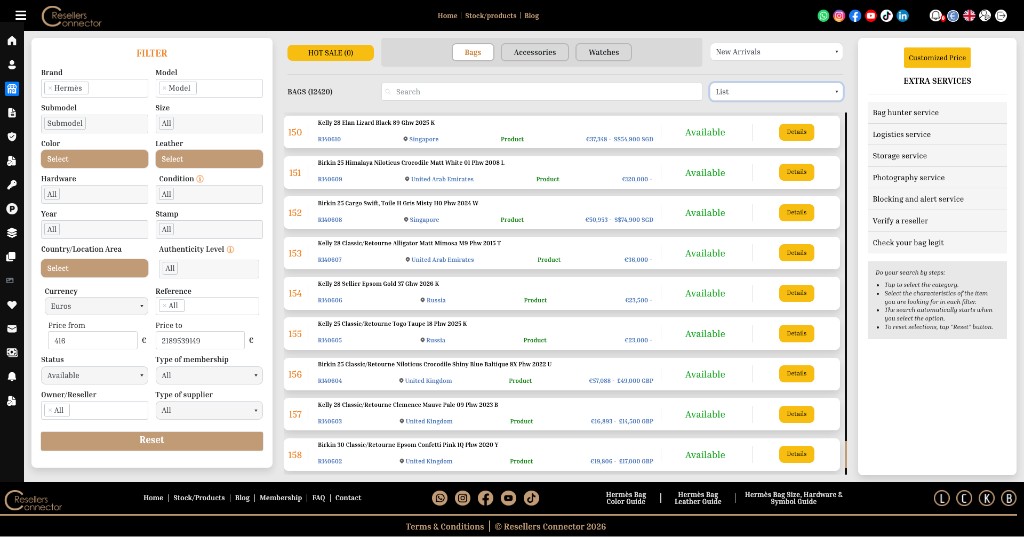This screenshot has width=1024, height=537.
Task: Click the Price from field
Action: (x=93, y=340)
